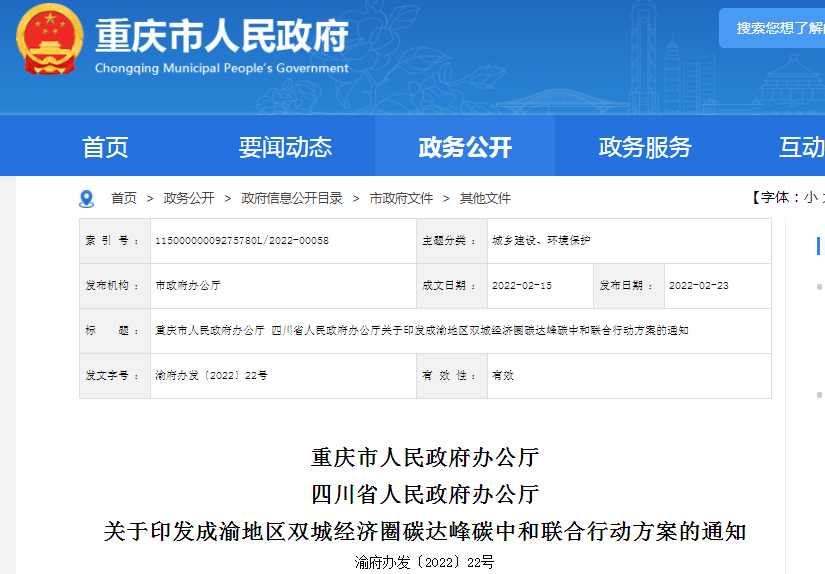The image size is (825, 574).
Task: Click the English subtitle Chongqing Municipal People's Government
Action: coord(222,68)
